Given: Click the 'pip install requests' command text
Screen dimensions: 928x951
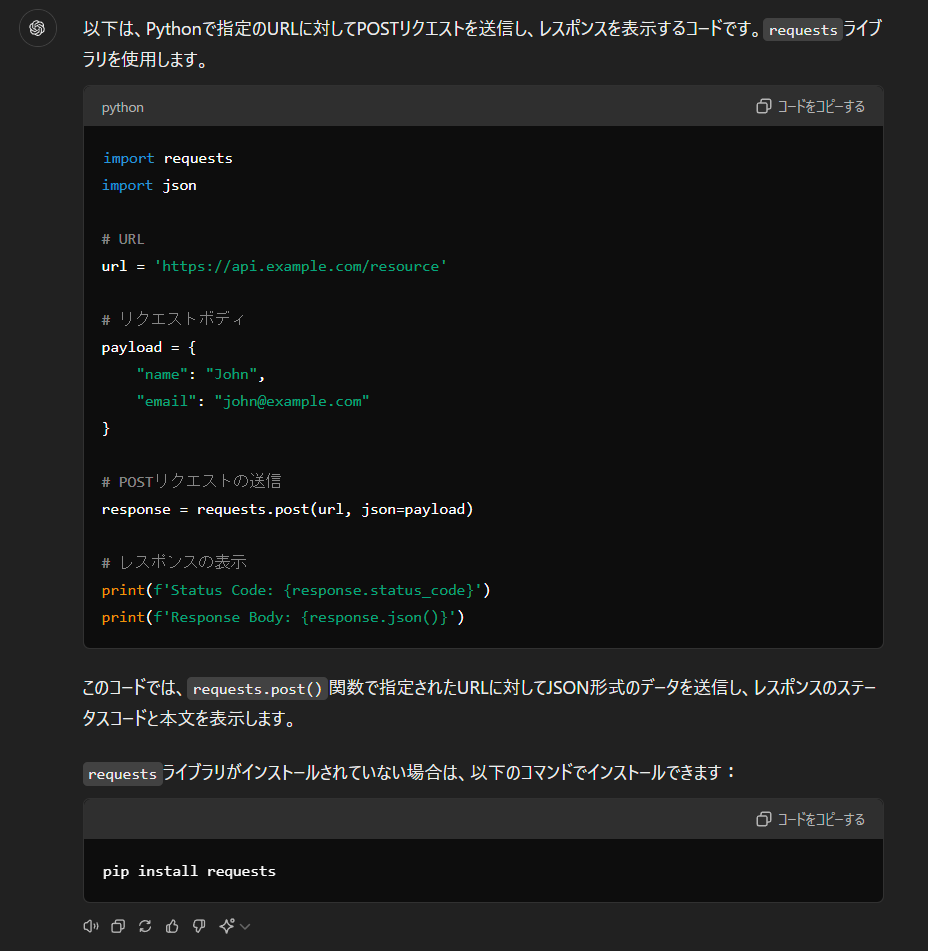Looking at the screenshot, I should point(189,871).
